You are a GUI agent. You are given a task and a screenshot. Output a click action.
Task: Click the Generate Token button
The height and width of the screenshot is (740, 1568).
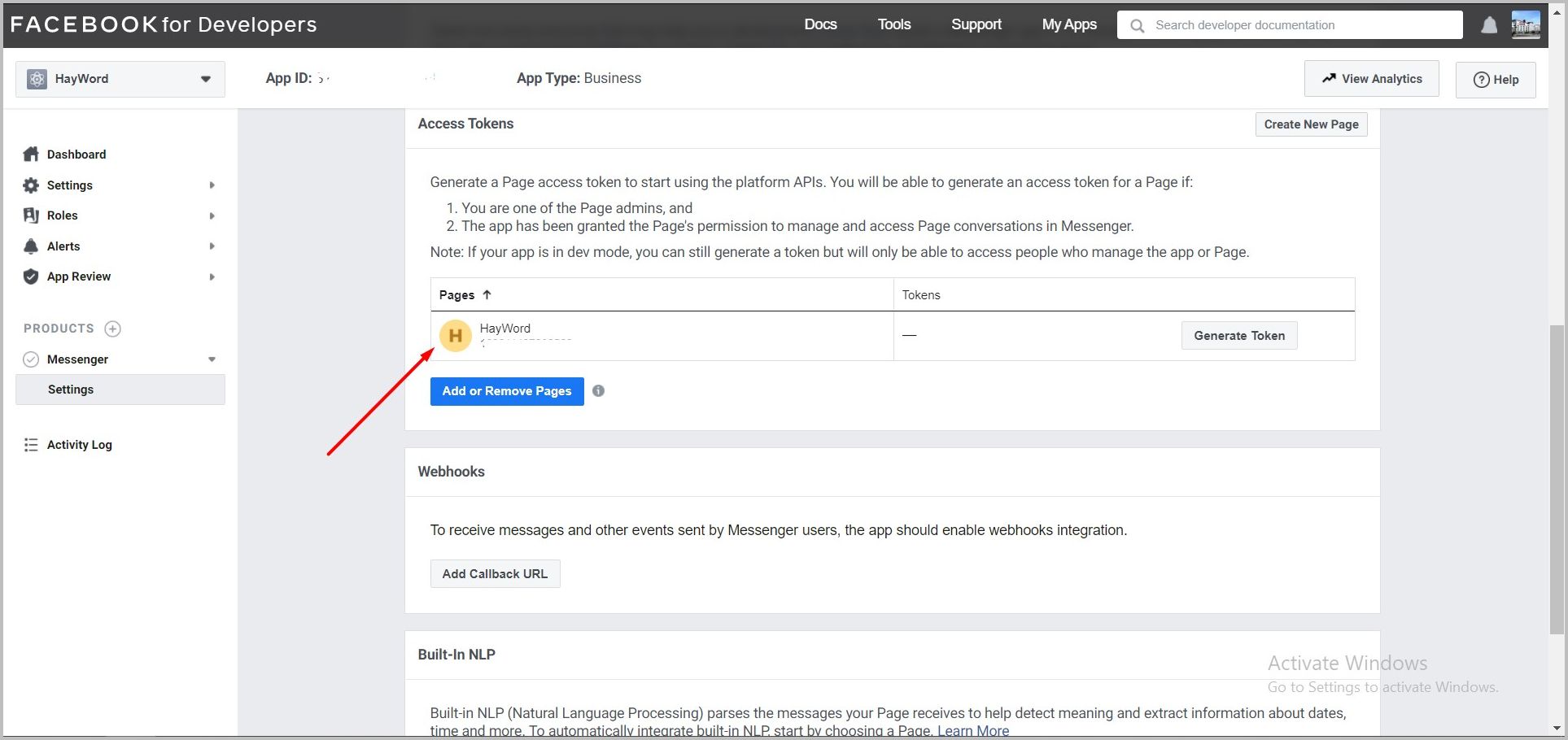coord(1239,336)
